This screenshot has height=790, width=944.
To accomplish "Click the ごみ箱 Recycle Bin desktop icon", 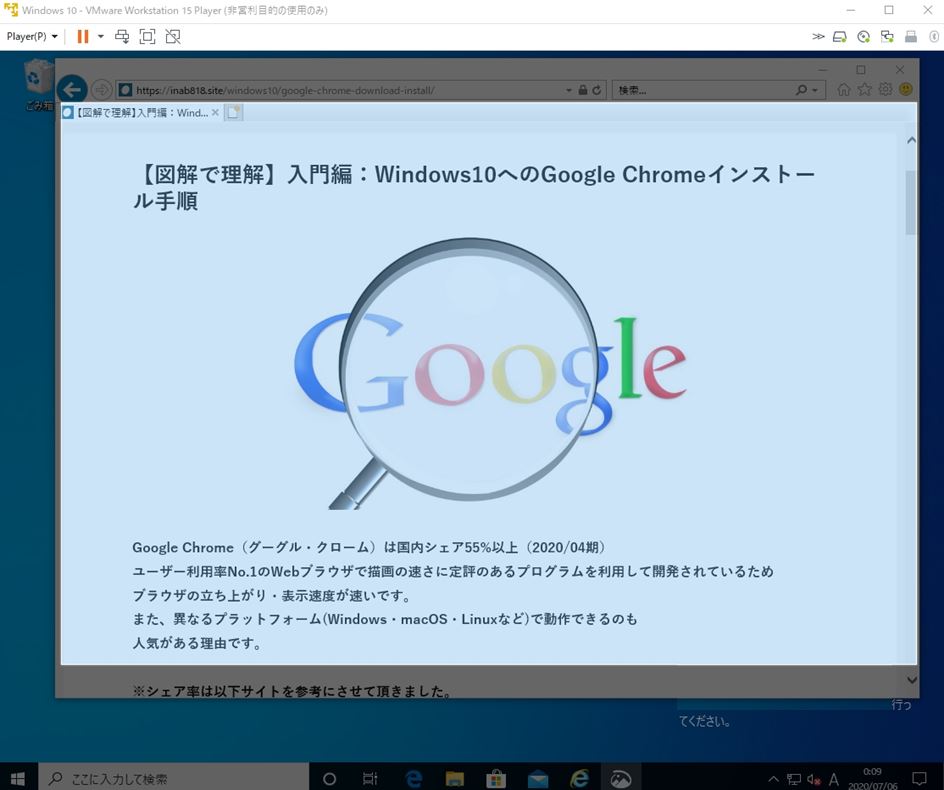I will [x=39, y=85].
